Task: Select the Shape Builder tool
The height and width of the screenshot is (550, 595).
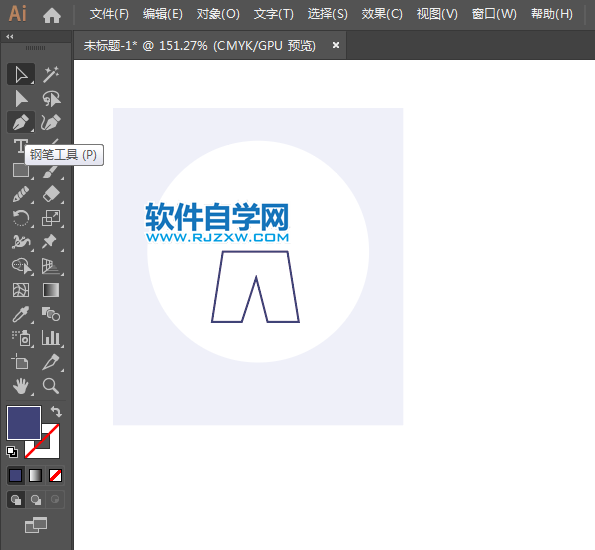Action: tap(21, 266)
